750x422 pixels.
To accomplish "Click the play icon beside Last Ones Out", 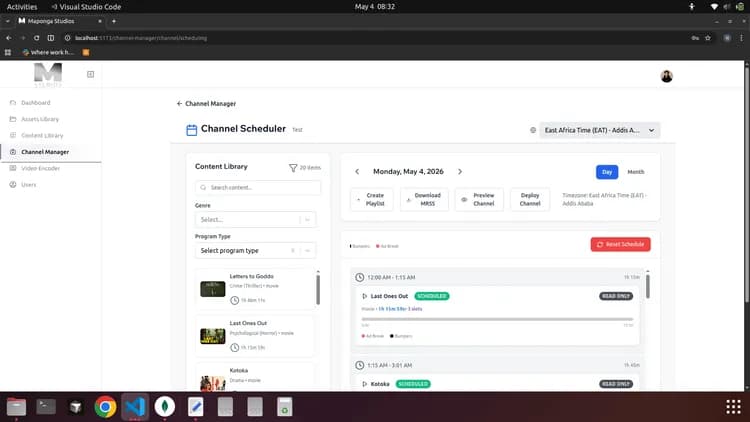I will [x=364, y=296].
